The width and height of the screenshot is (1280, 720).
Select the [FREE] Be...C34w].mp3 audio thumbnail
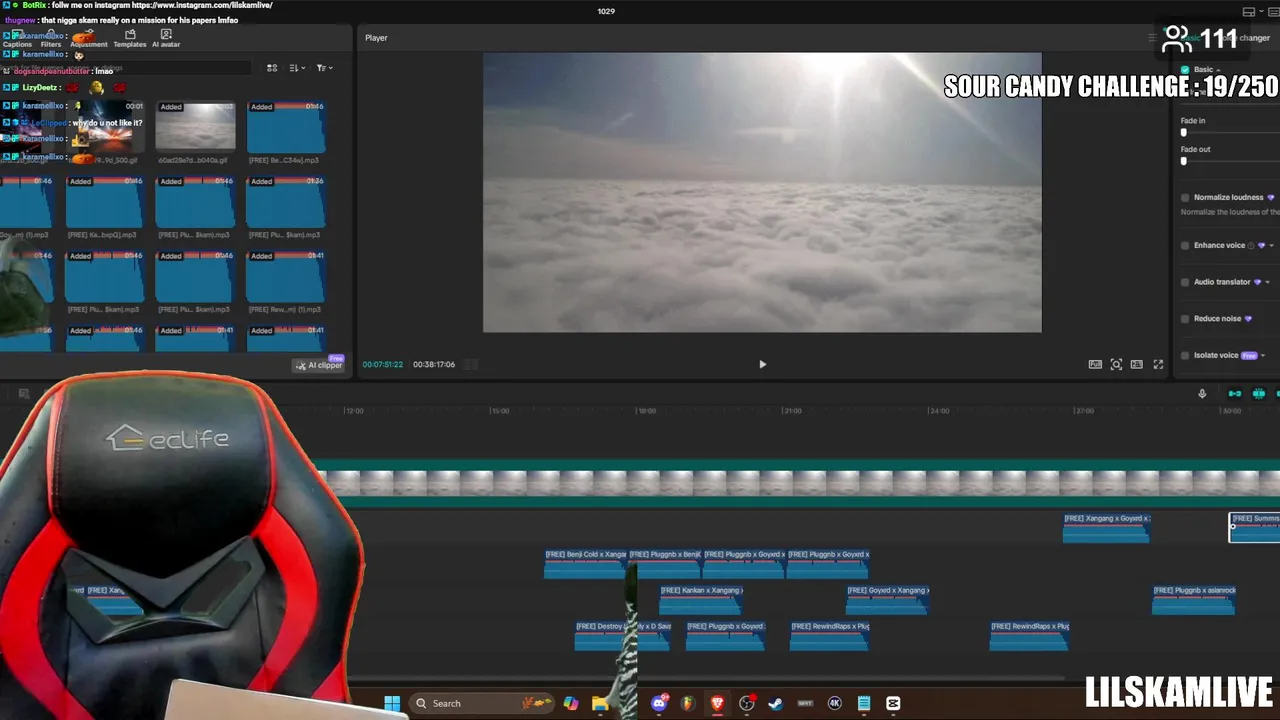[285, 126]
